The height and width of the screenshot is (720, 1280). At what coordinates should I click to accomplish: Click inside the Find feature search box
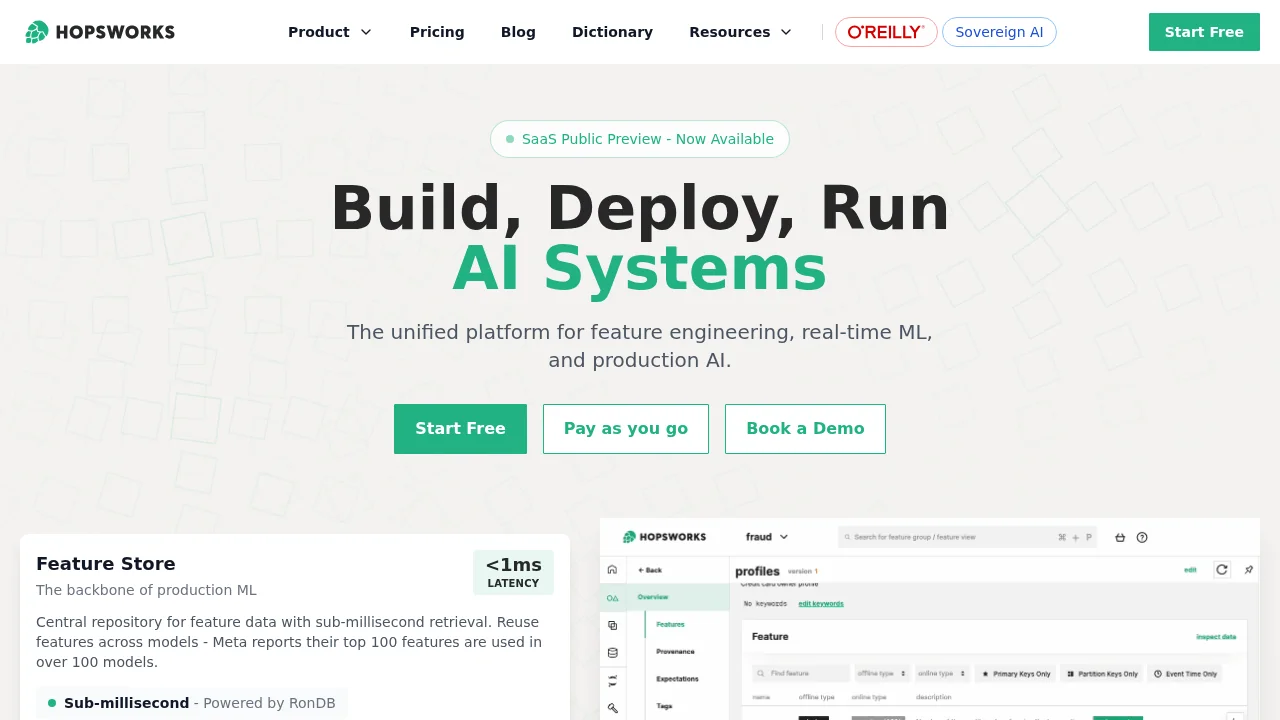pos(800,673)
